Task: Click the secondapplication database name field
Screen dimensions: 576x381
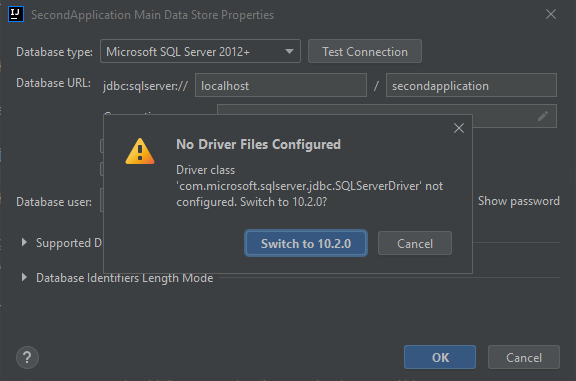Action: [471, 86]
